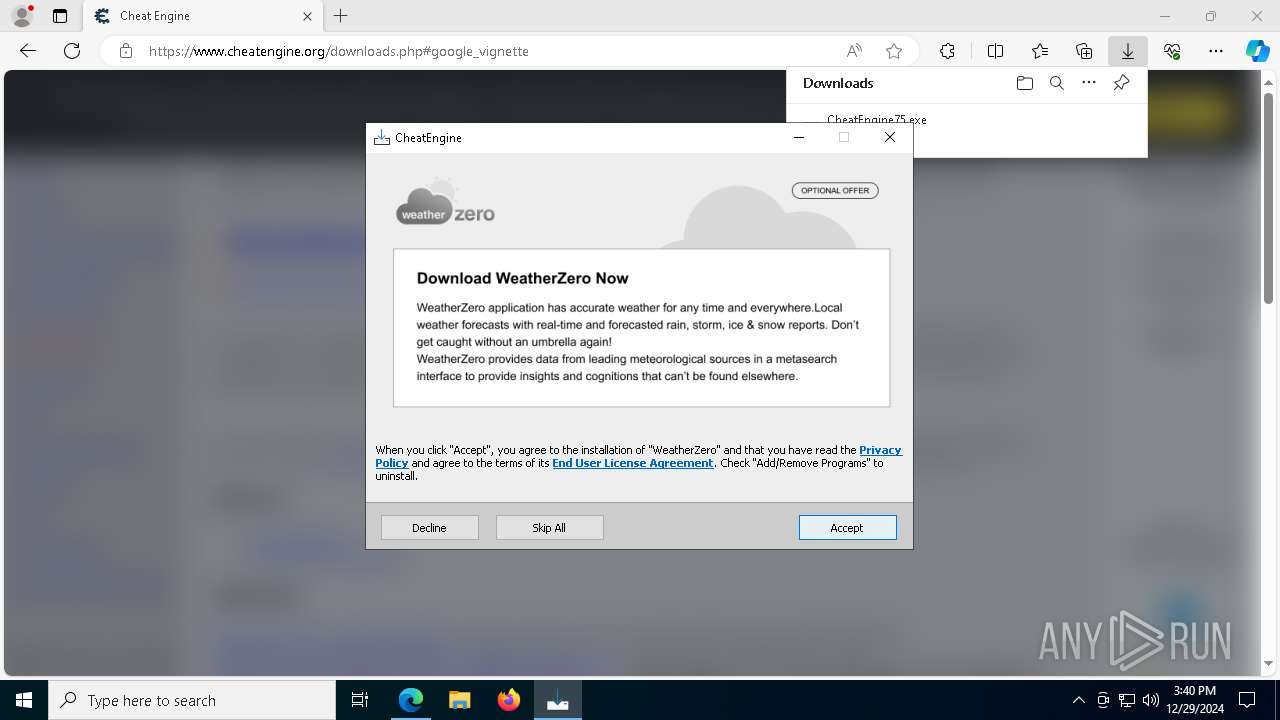1280x720 pixels.
Task: Open the clock and calendar
Action: pyautogui.click(x=1194, y=700)
